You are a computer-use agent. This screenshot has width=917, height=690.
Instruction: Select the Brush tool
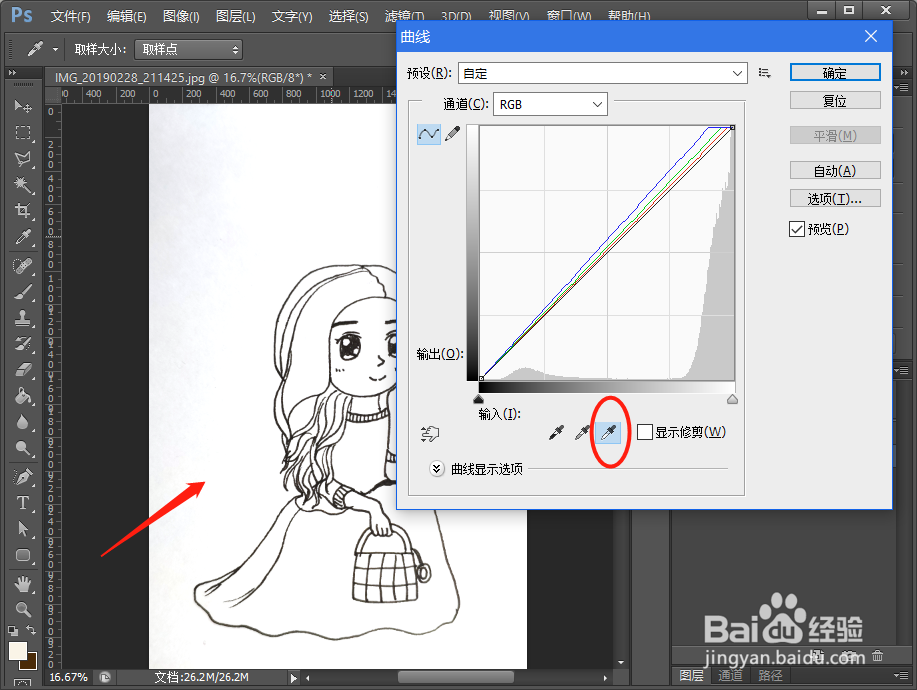tap(23, 292)
